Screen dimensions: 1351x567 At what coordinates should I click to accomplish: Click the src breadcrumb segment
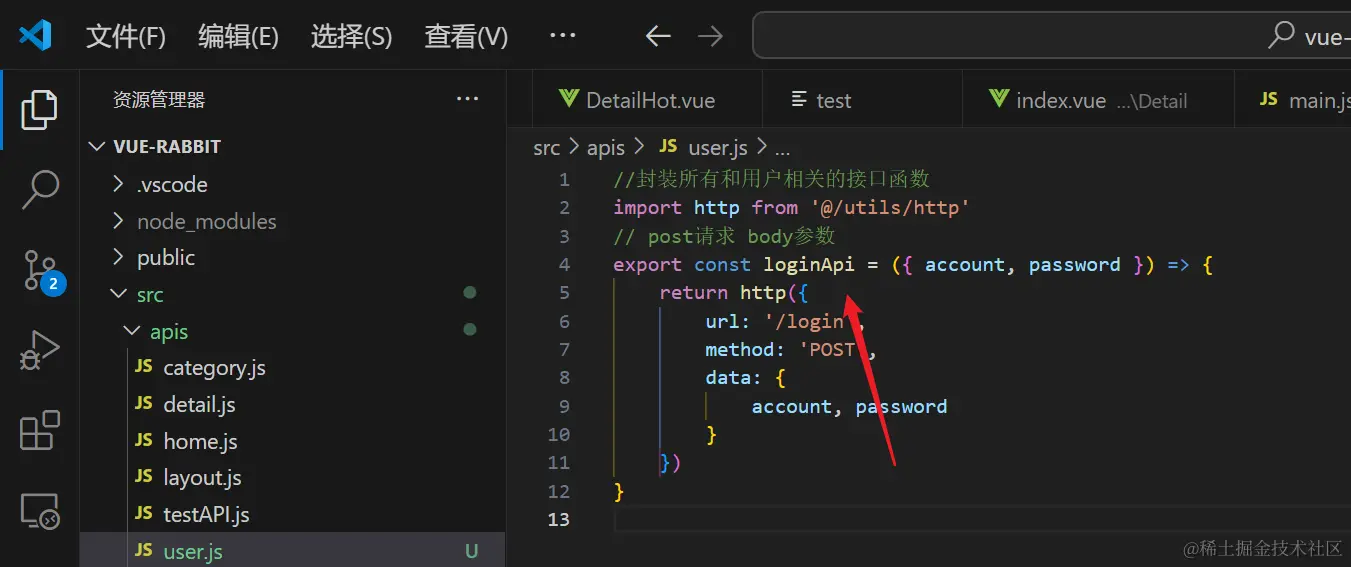click(x=546, y=148)
